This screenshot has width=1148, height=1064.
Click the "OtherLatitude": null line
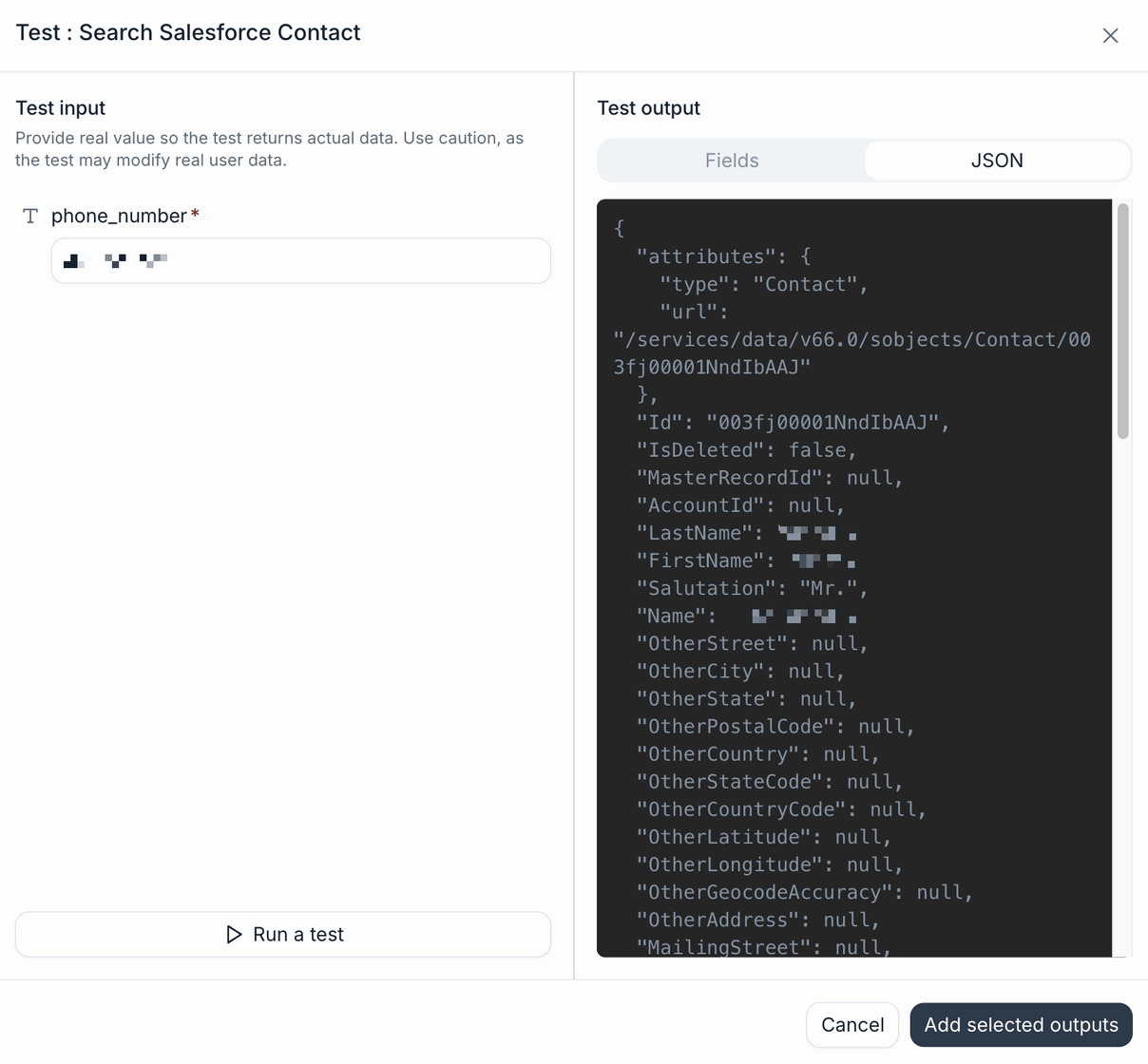(x=763, y=836)
